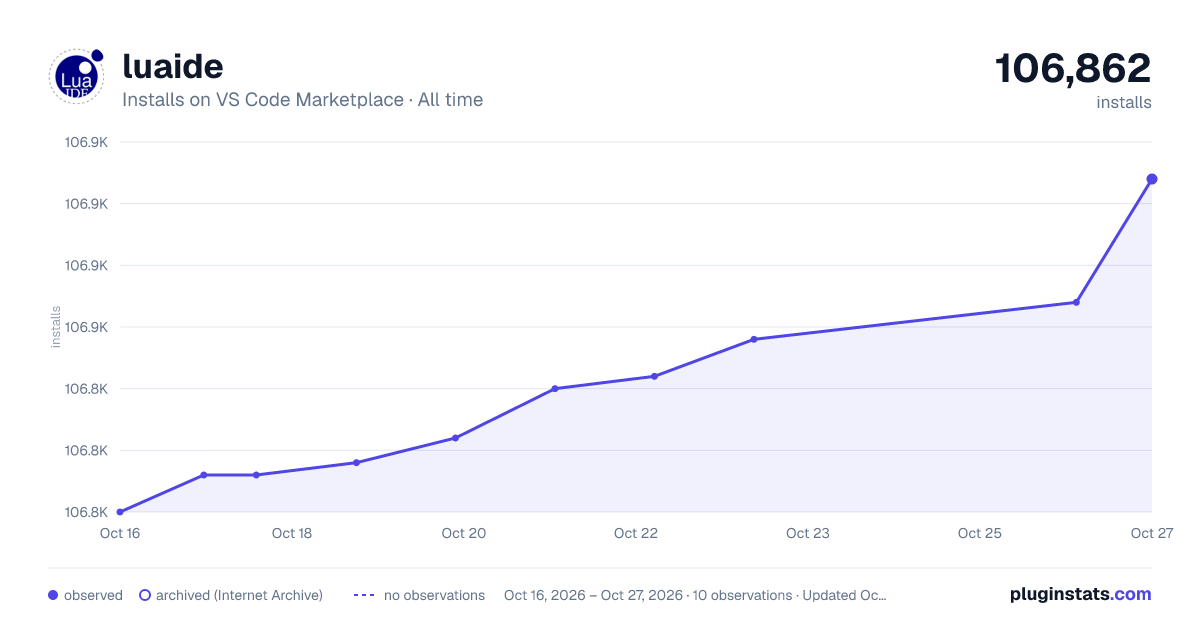This screenshot has height=630, width=1200.
Task: Click the Oct 20 axis label
Action: [x=464, y=533]
